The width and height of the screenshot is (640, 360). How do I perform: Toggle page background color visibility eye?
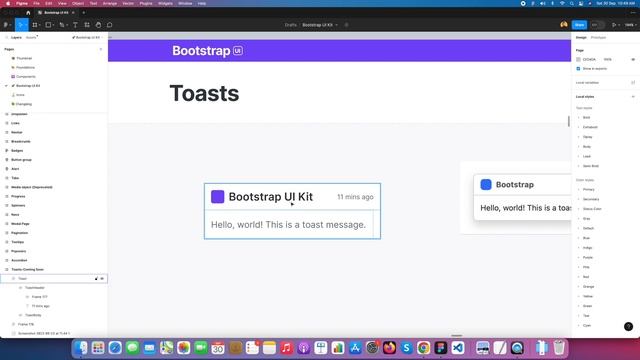point(633,60)
